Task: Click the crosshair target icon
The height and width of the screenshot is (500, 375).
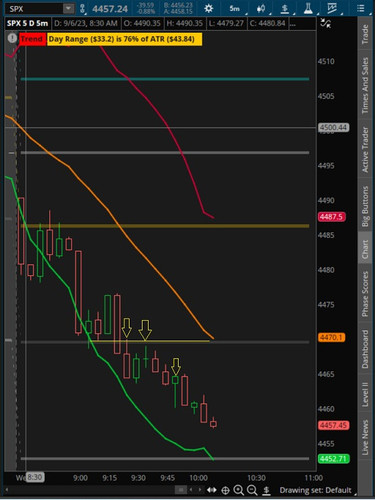Action: coord(226,490)
